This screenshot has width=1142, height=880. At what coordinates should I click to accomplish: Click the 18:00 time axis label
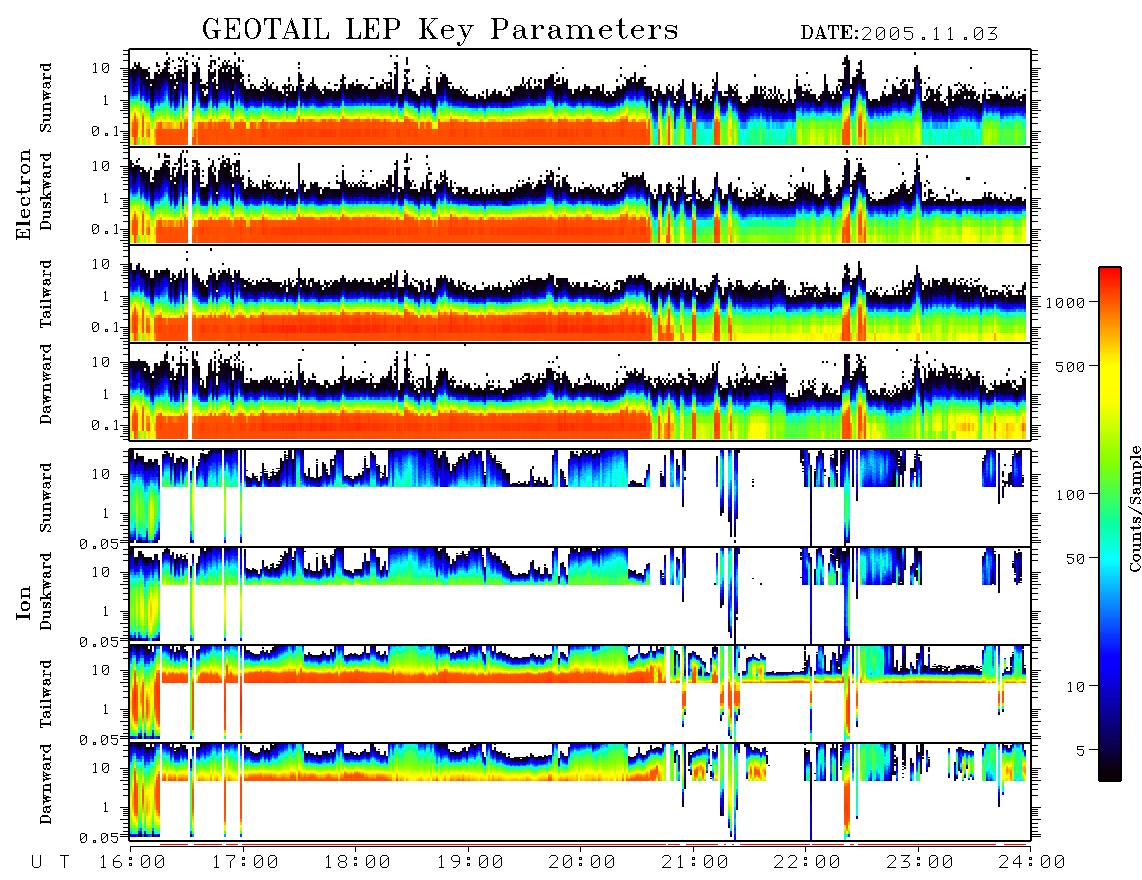click(358, 862)
